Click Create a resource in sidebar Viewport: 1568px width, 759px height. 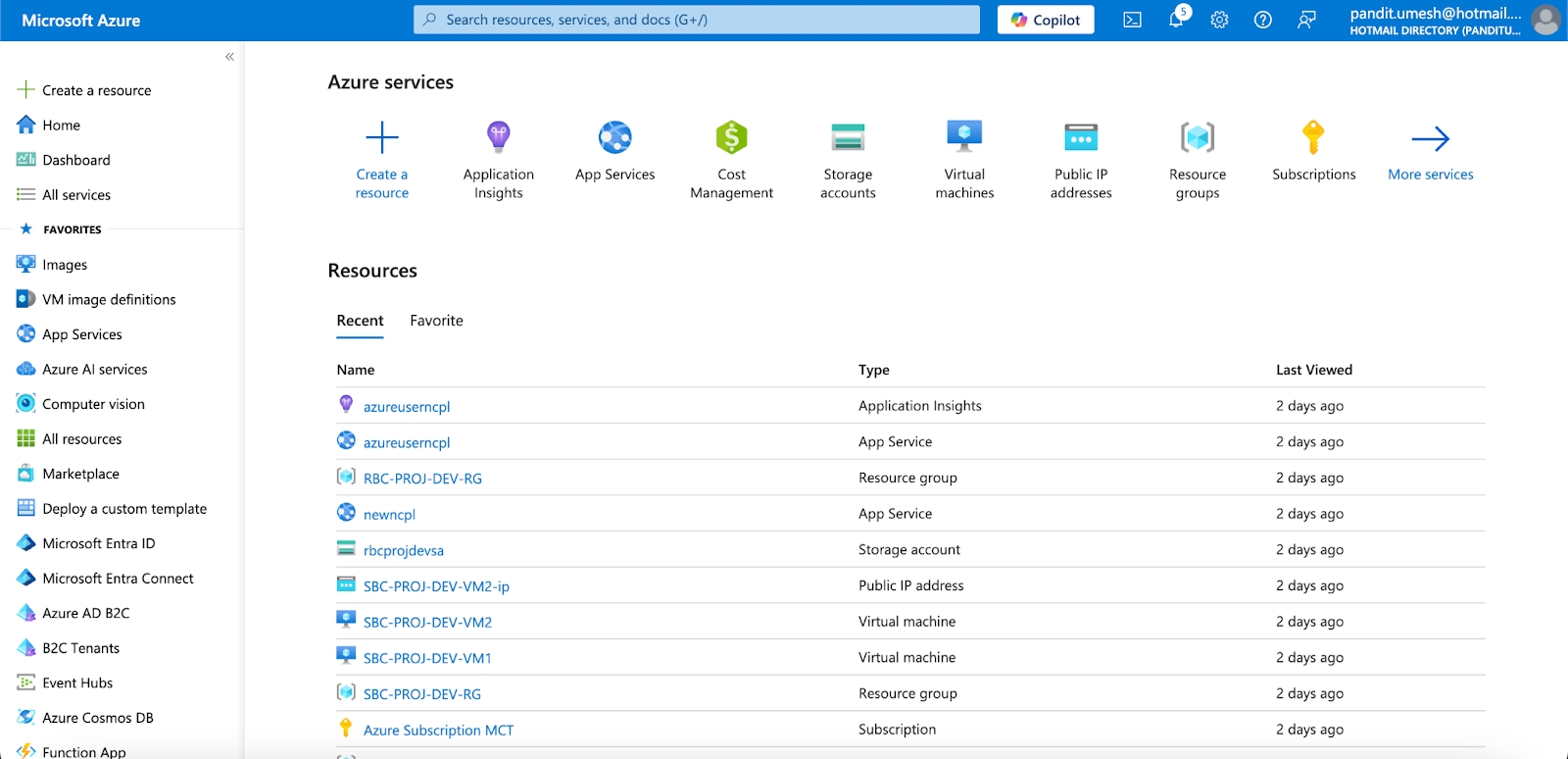pos(96,90)
